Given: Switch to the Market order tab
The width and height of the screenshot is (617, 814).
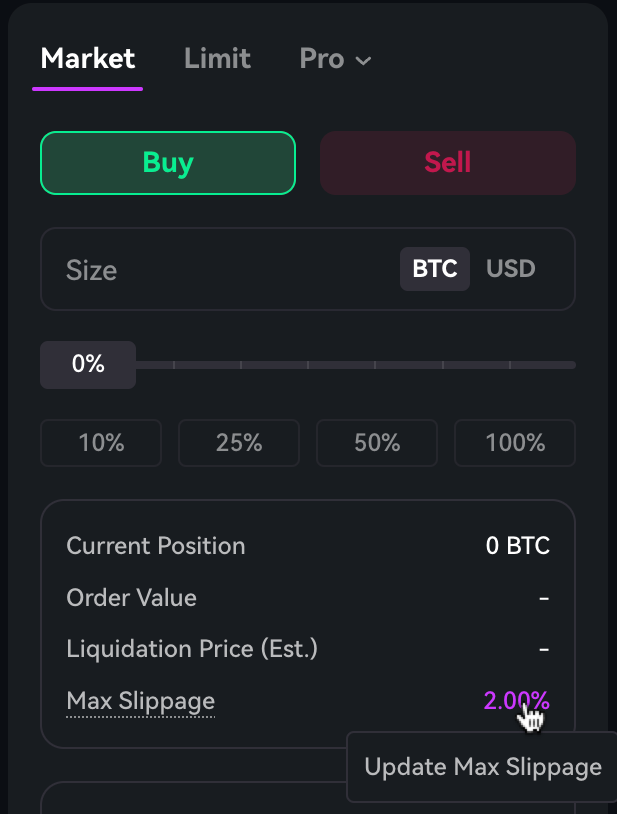Looking at the screenshot, I should pyautogui.click(x=88, y=59).
